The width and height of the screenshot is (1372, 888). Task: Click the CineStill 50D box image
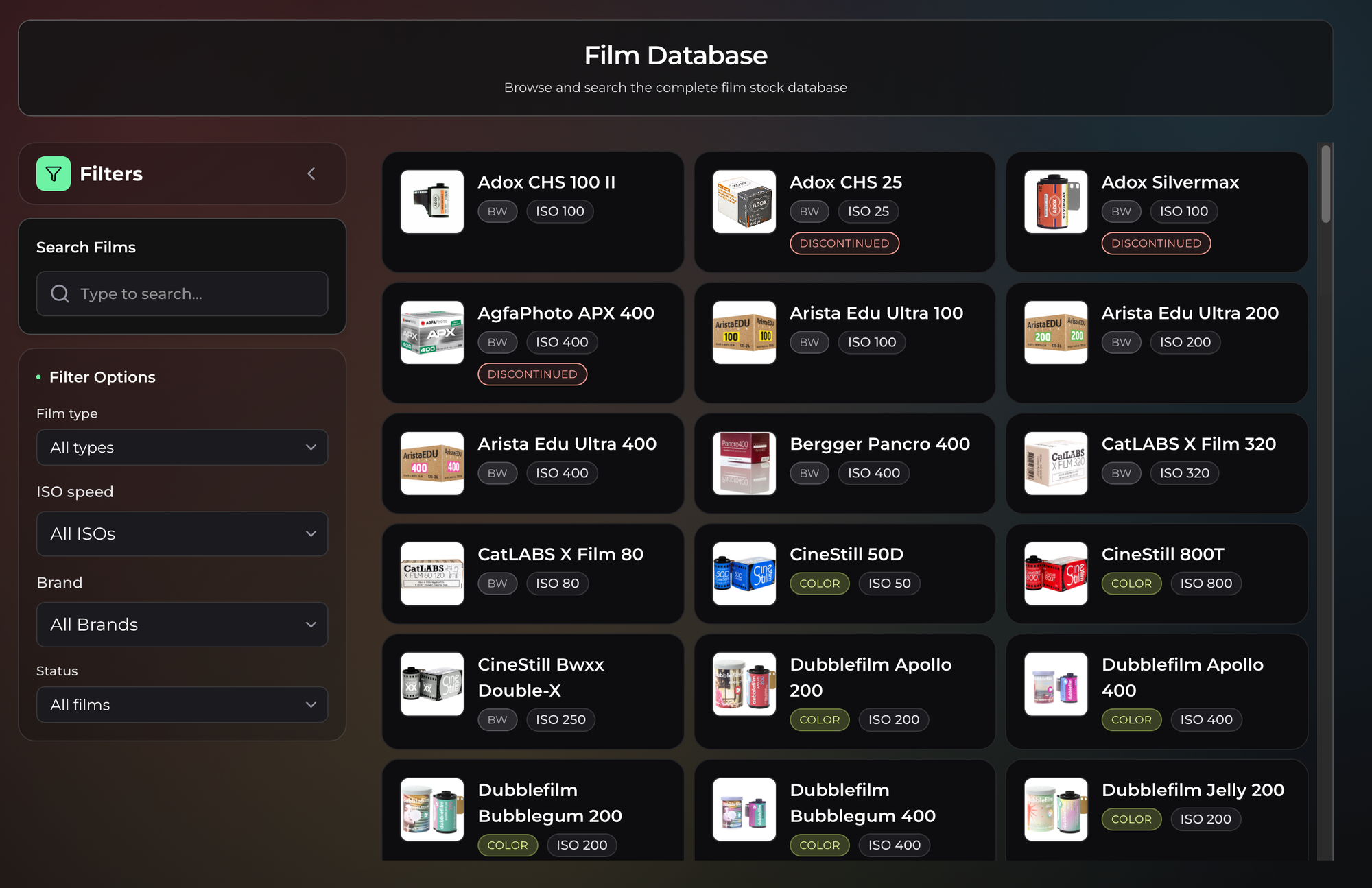coord(744,573)
